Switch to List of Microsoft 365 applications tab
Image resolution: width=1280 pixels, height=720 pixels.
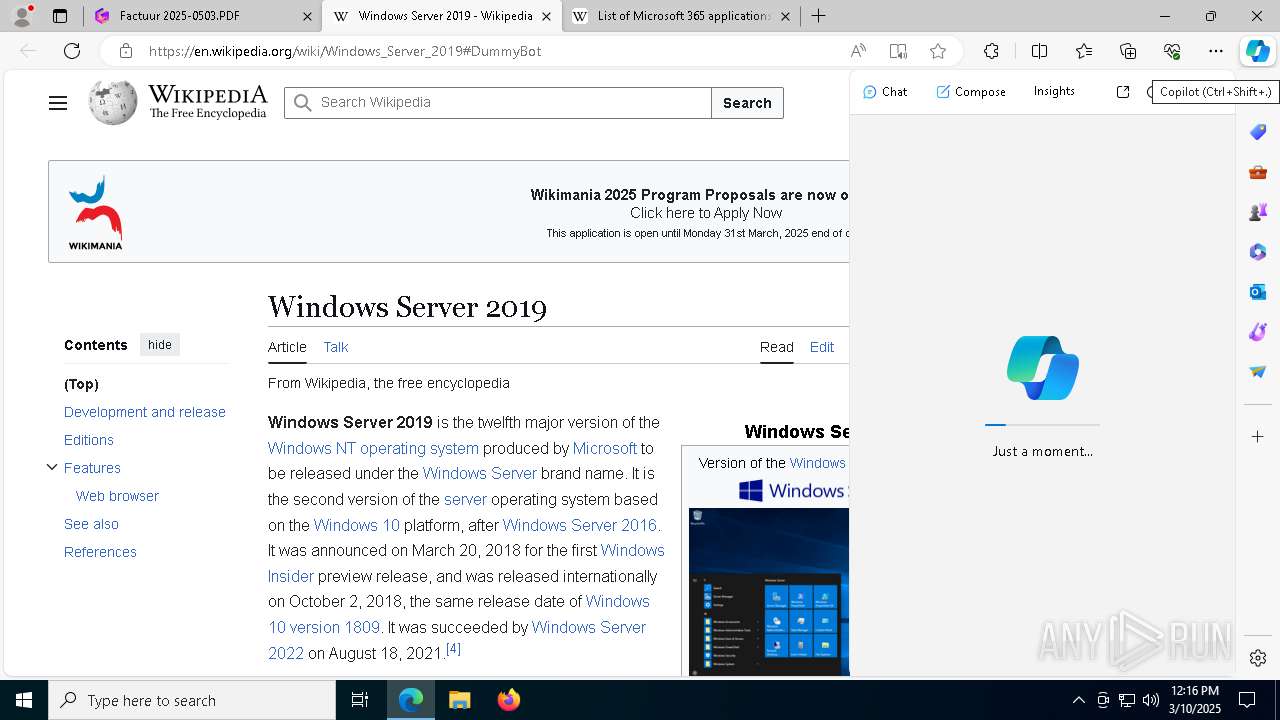click(682, 16)
